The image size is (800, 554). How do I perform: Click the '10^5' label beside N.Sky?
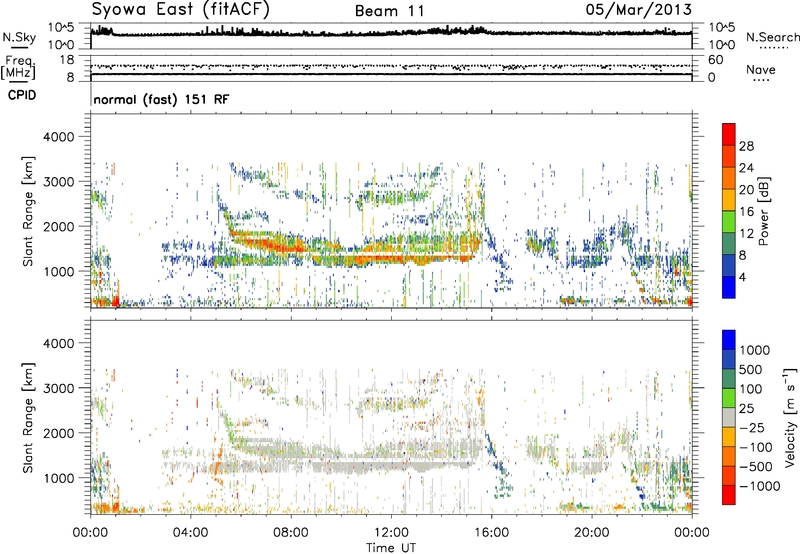pyautogui.click(x=61, y=28)
